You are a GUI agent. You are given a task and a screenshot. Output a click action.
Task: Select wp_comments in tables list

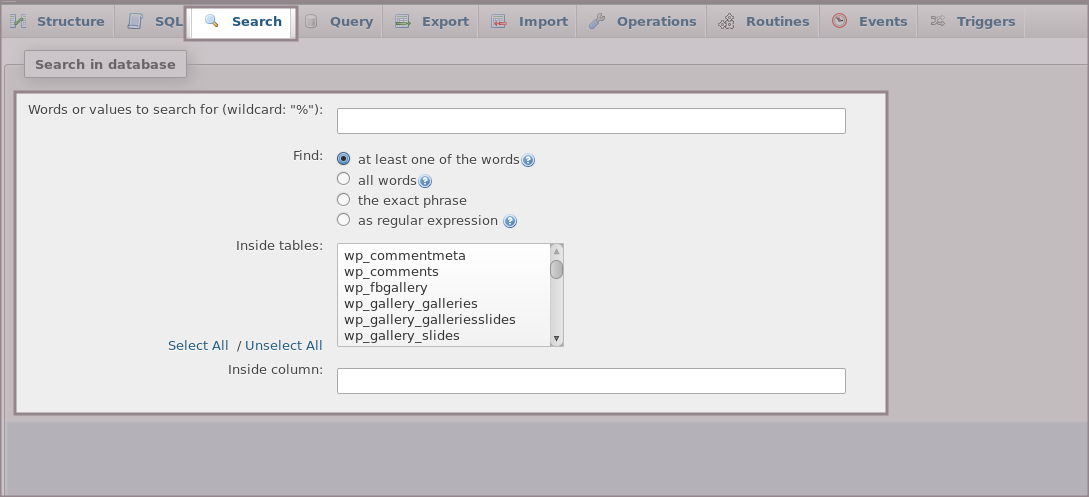(391, 271)
